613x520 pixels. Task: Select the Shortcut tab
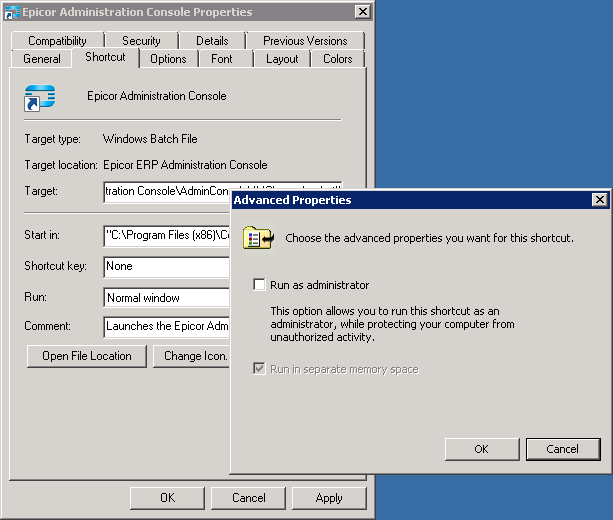[x=106, y=57]
